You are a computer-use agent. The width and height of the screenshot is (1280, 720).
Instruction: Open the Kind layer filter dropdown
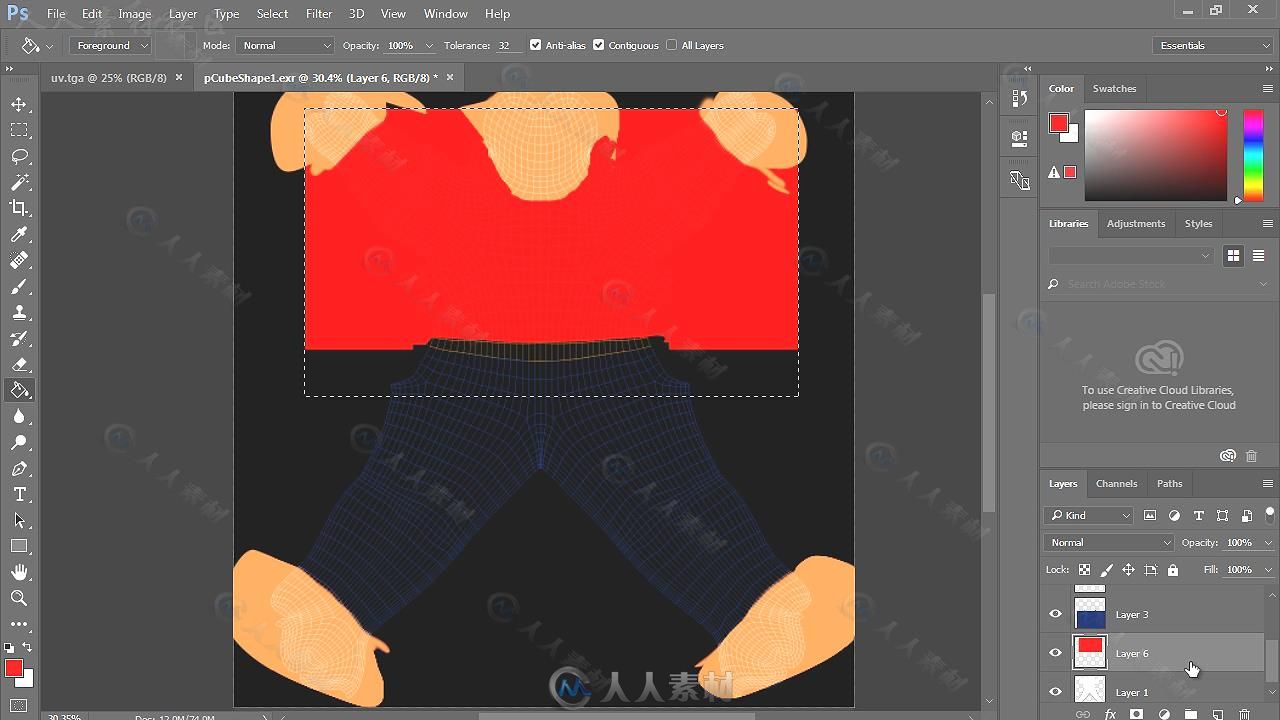click(1089, 516)
